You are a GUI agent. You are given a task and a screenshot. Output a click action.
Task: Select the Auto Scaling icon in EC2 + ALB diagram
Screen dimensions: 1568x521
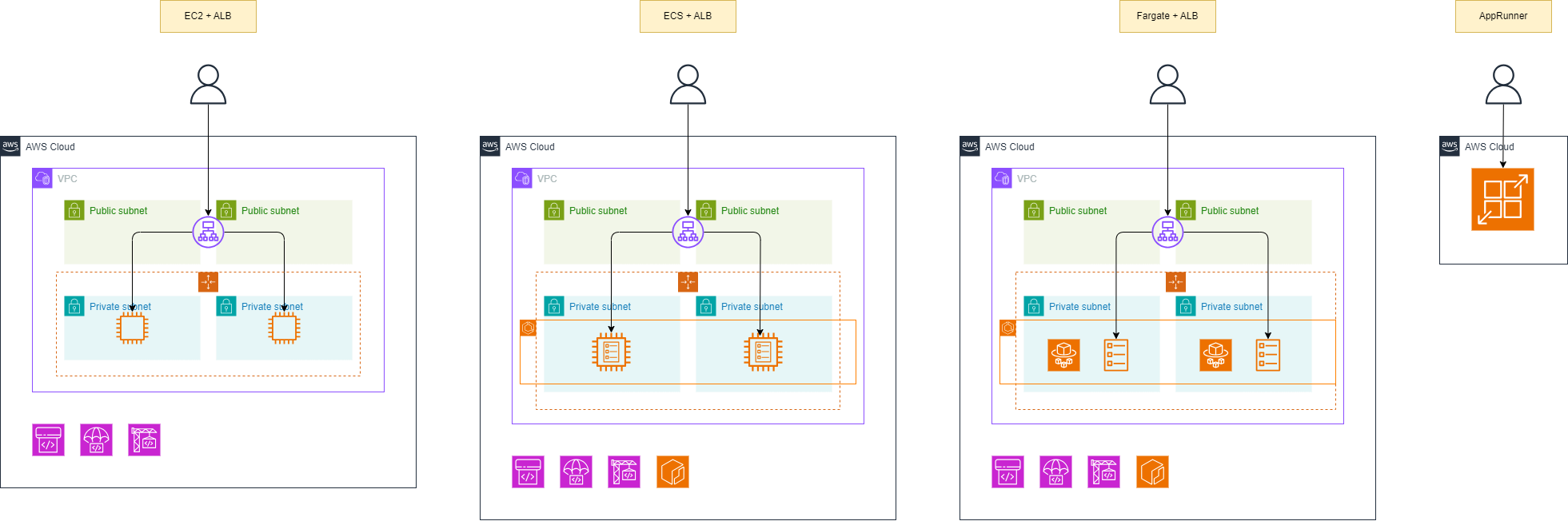(x=208, y=282)
